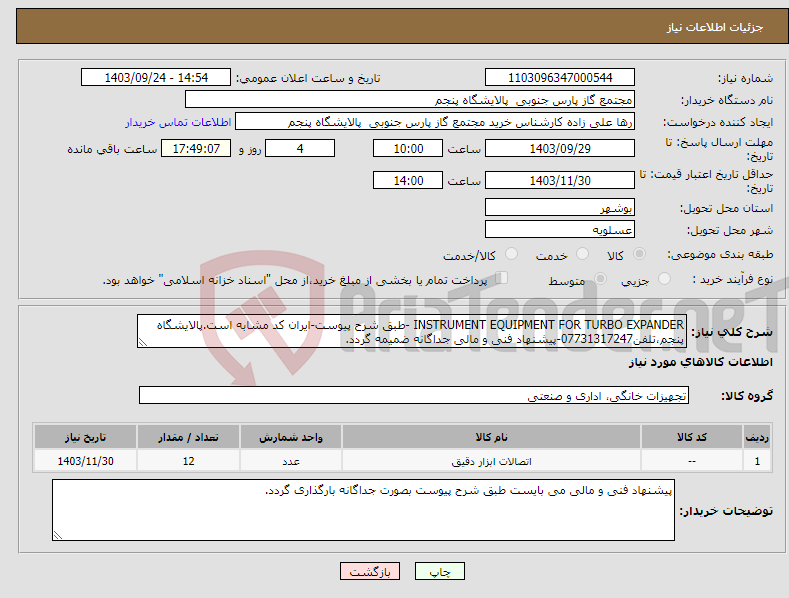Click the کد کالا column header
Screen dimensions: 789x598
[x=692, y=437]
